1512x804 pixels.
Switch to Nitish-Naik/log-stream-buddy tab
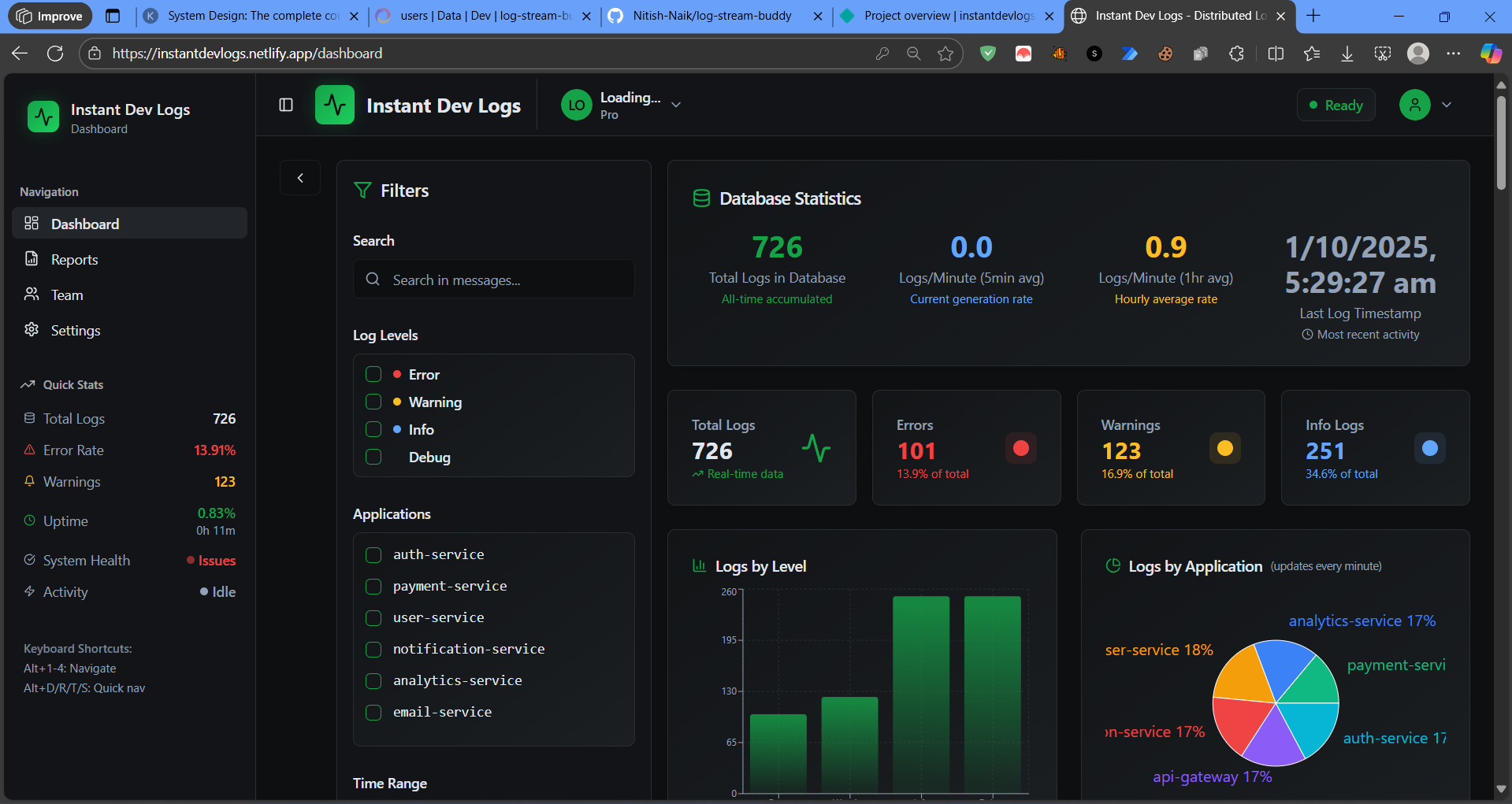tap(711, 16)
